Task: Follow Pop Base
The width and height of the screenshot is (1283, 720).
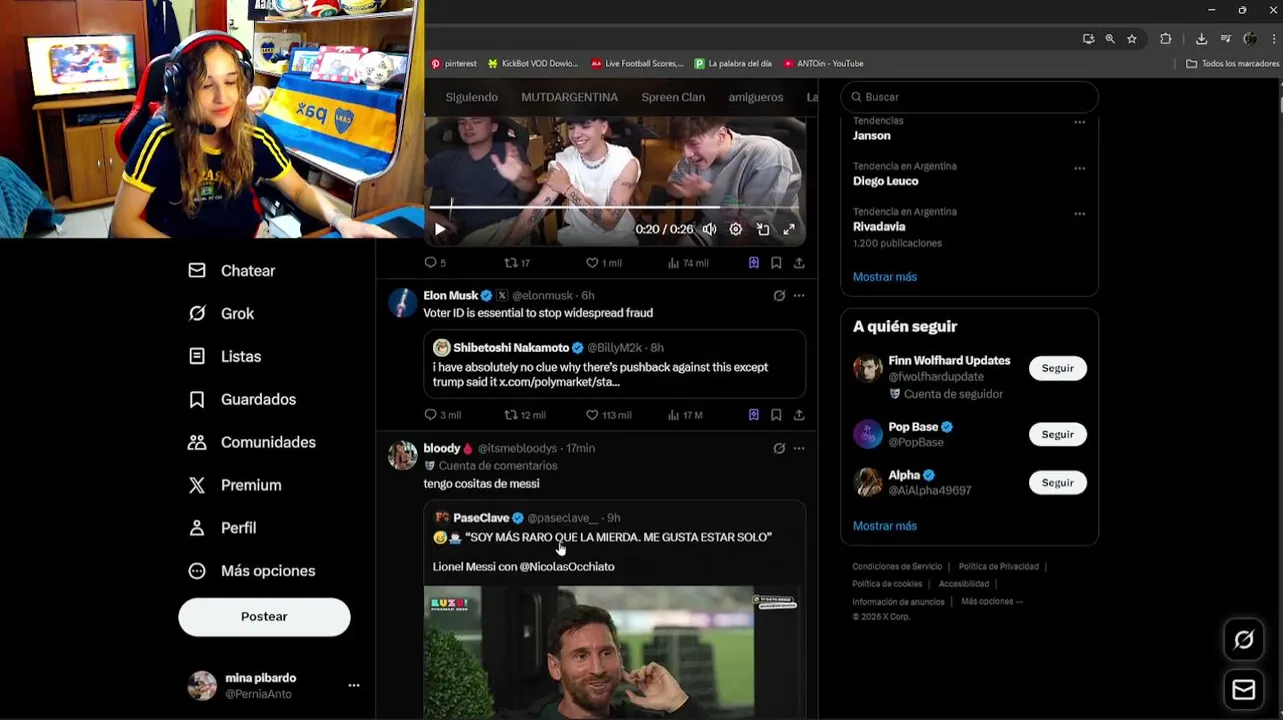Action: click(1058, 435)
